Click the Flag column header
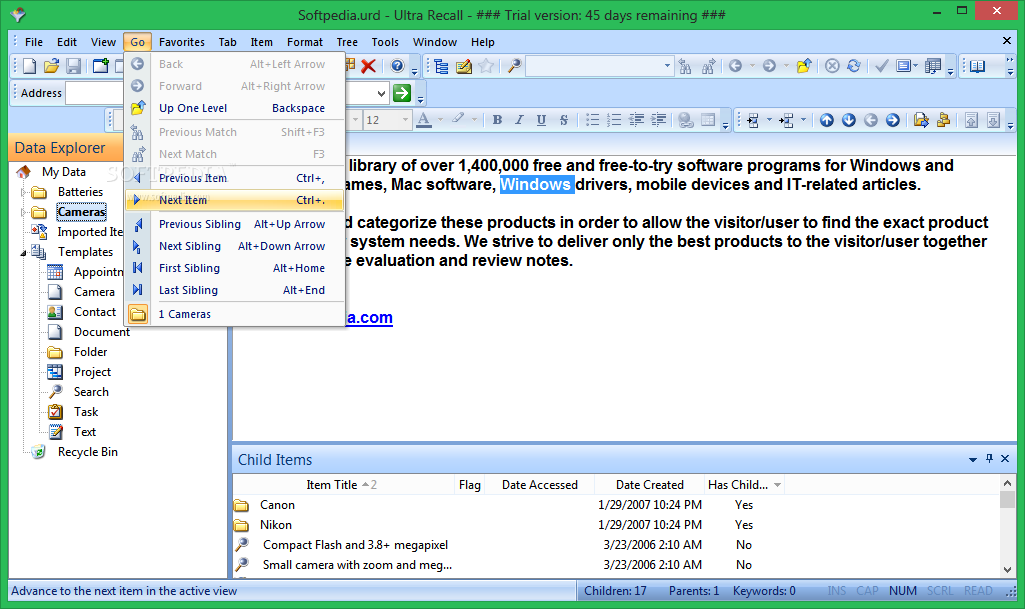 469,485
